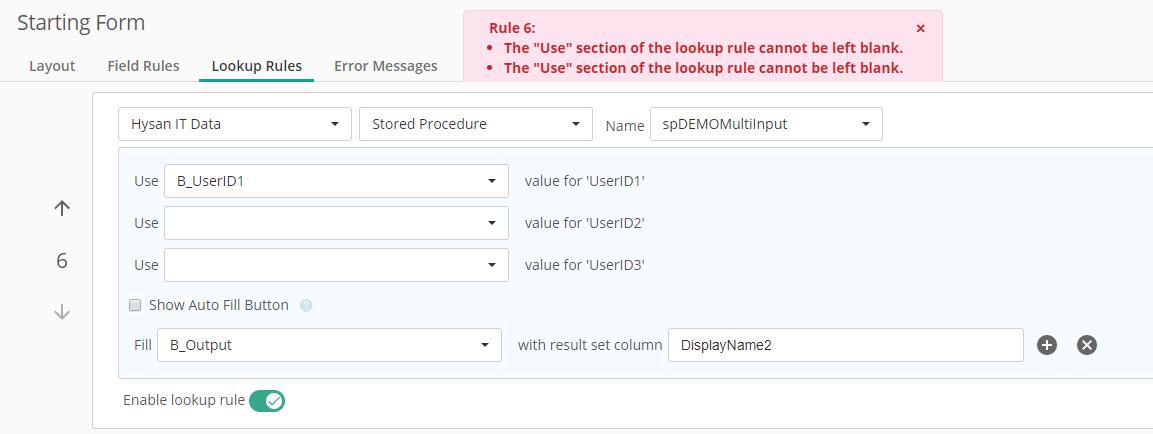Add another fill row with plus icon

[x=1047, y=345]
